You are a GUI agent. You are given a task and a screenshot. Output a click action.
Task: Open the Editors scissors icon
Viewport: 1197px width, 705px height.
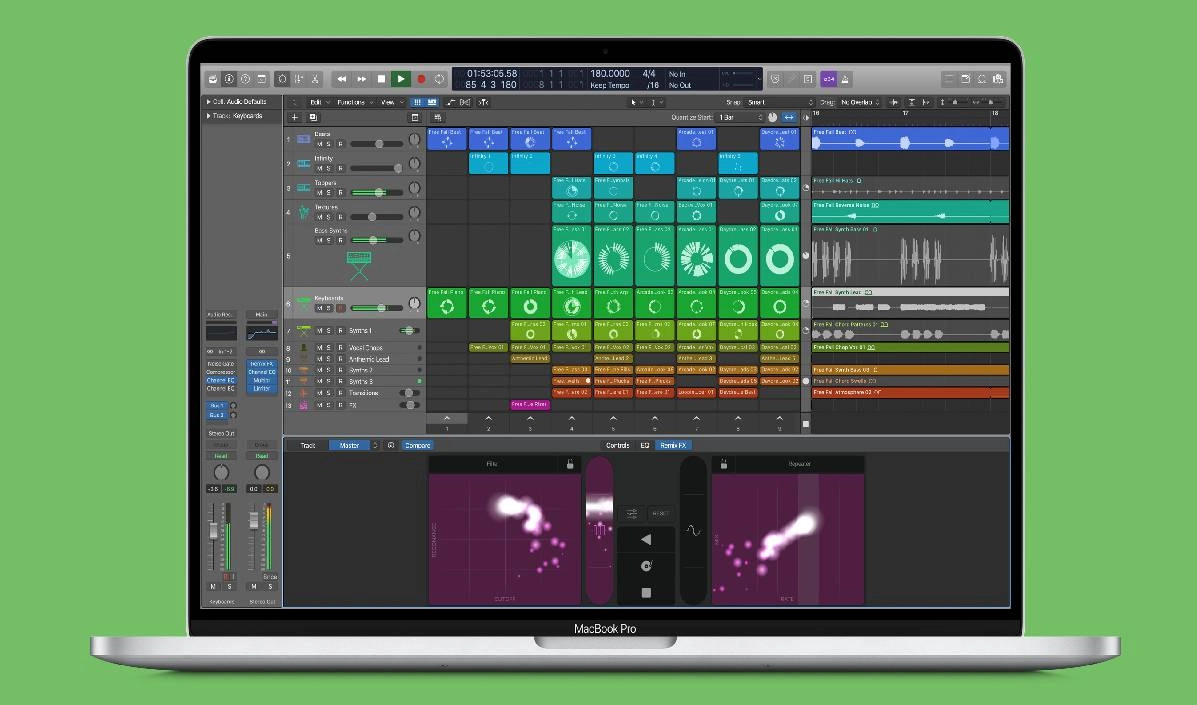tap(315, 79)
